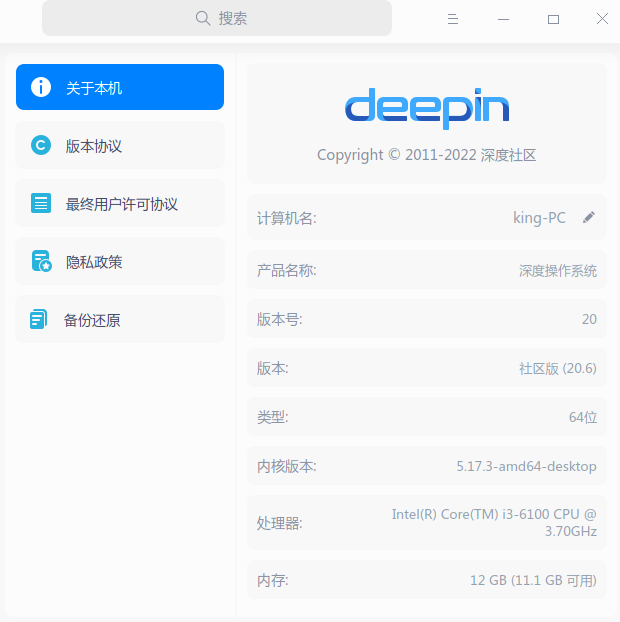Screen dimensions: 620x622
Task: Click the king-PC computer name value
Action: point(539,218)
